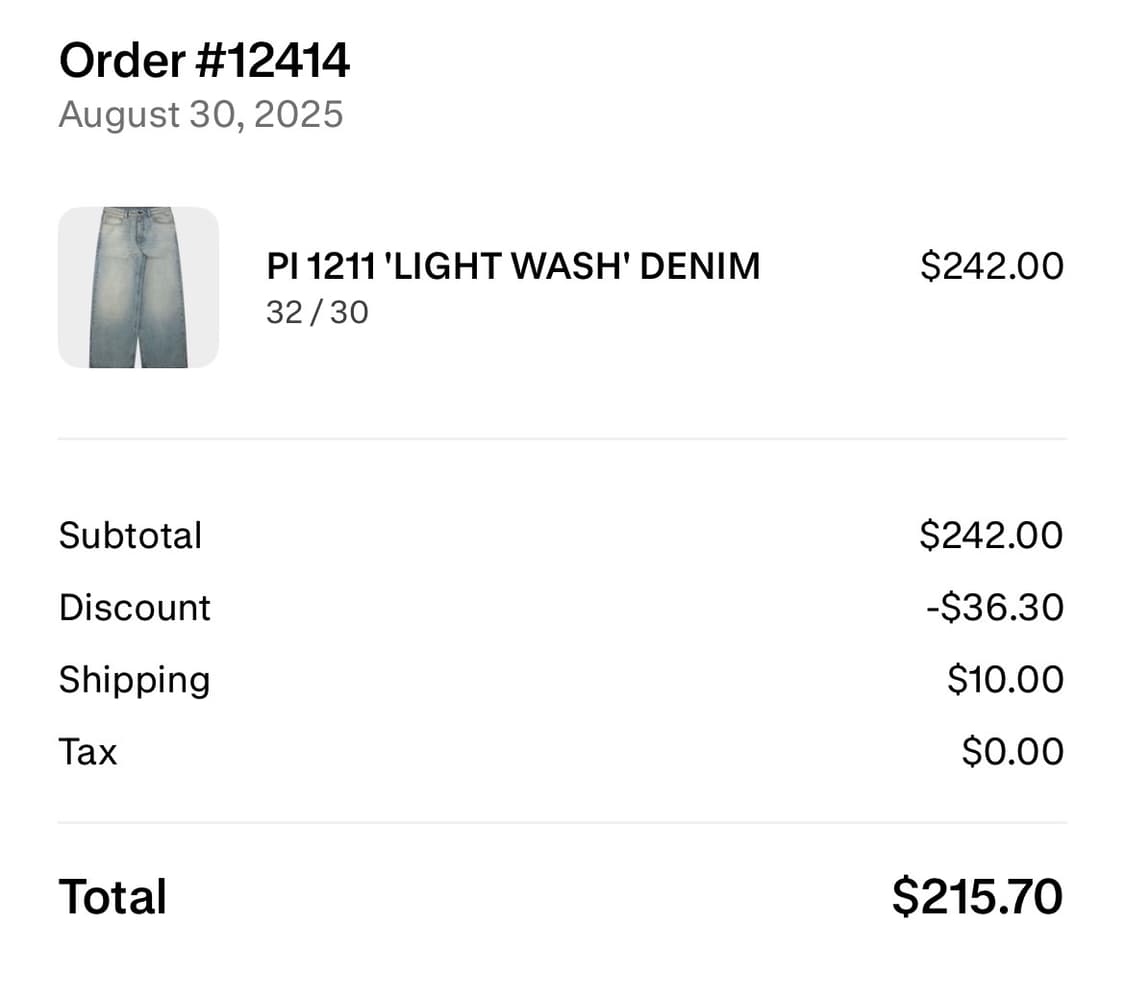
Task: Select the tax amount $0.00
Action: [x=1012, y=752]
